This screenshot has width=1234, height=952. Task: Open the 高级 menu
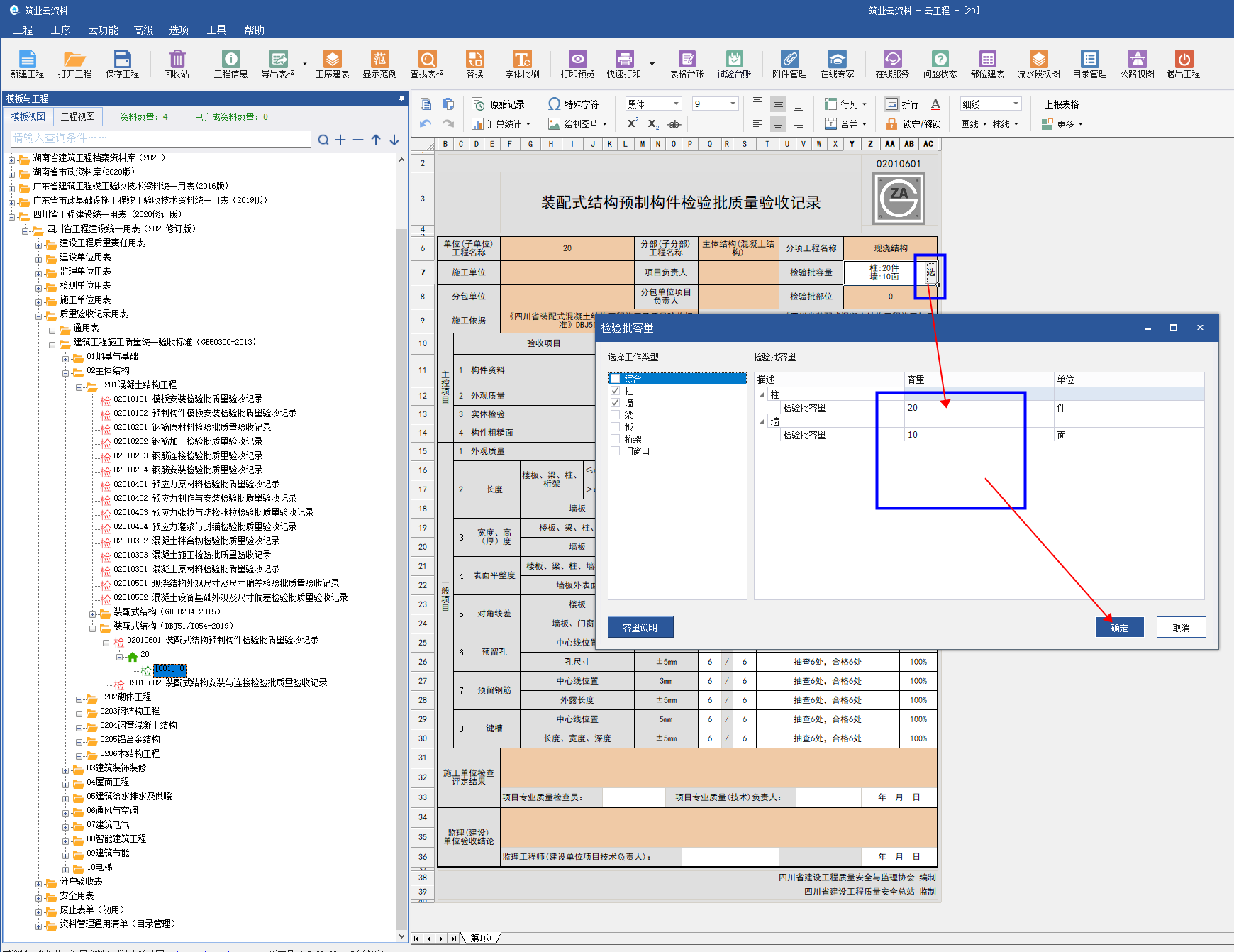(x=144, y=30)
